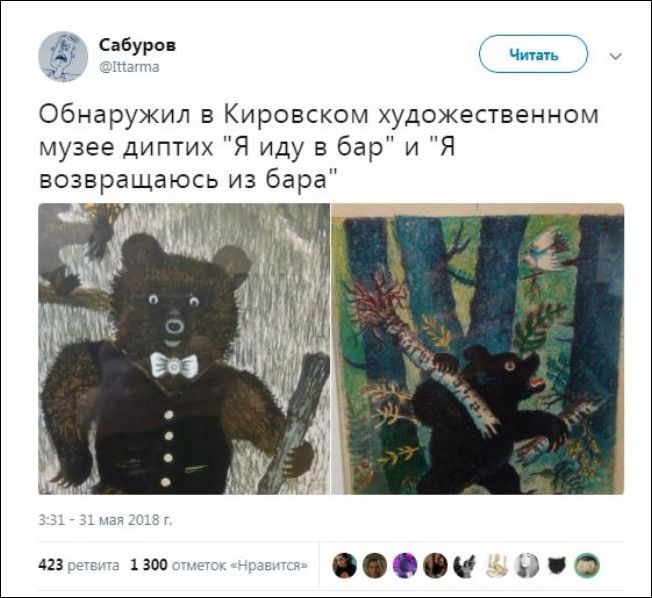Open the last green-background avatar
This screenshot has height=598, width=652.
point(587,566)
